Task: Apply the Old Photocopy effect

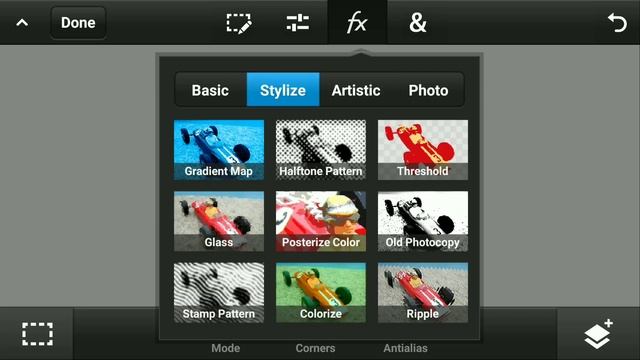Action: click(423, 221)
